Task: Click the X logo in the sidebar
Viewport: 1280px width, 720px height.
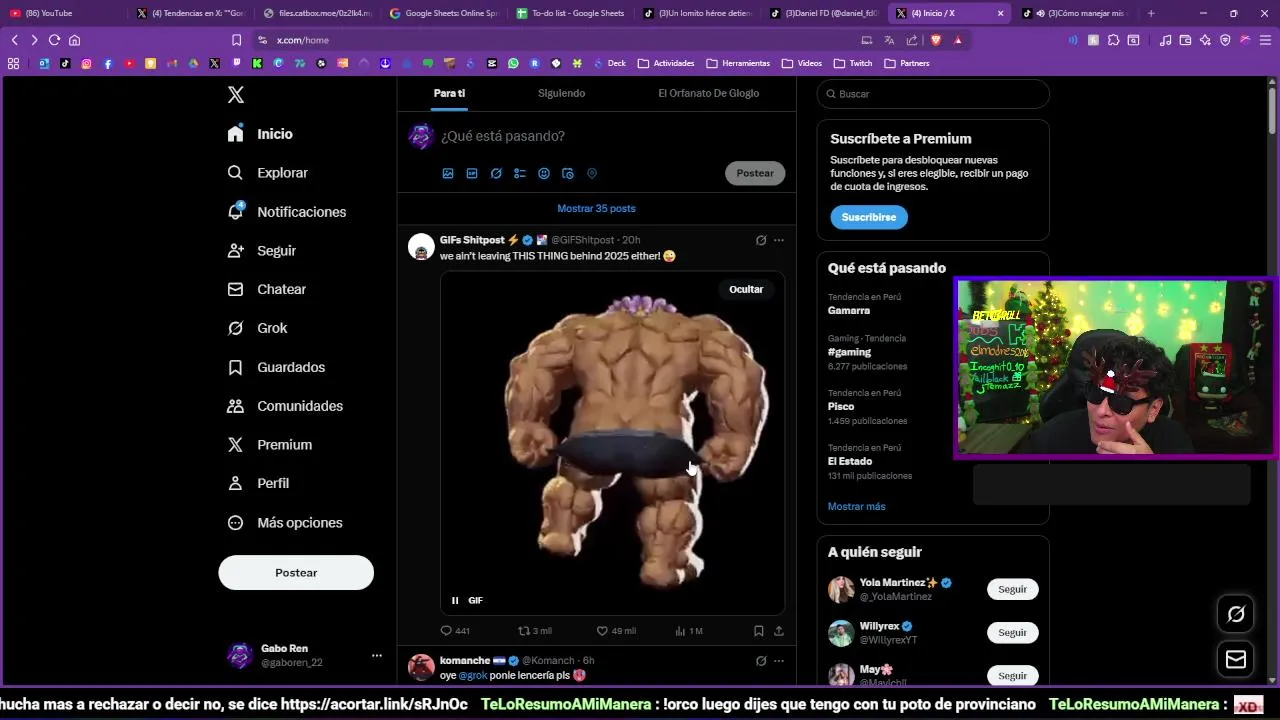Action: tap(236, 95)
